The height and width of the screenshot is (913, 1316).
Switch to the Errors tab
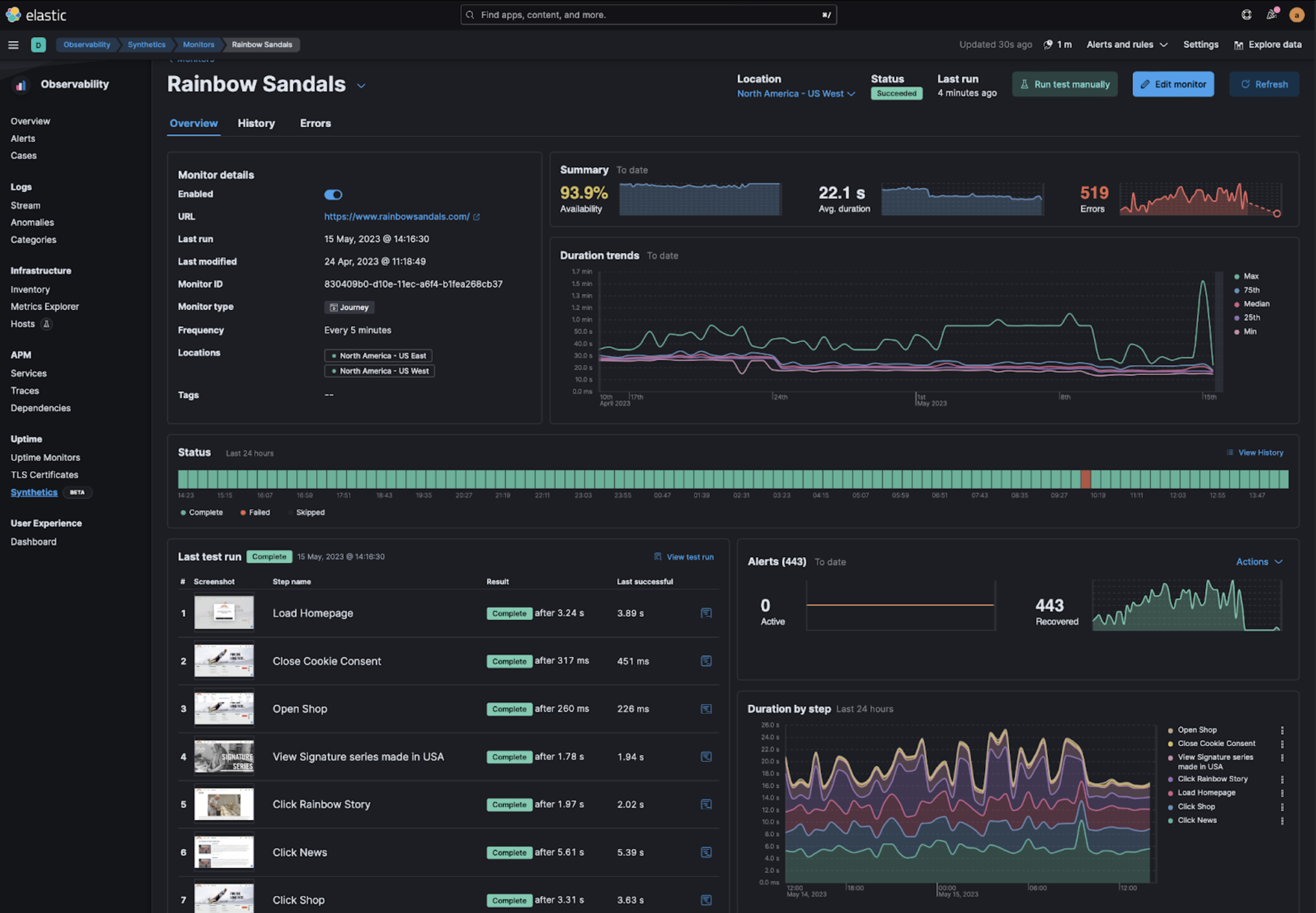tap(315, 123)
